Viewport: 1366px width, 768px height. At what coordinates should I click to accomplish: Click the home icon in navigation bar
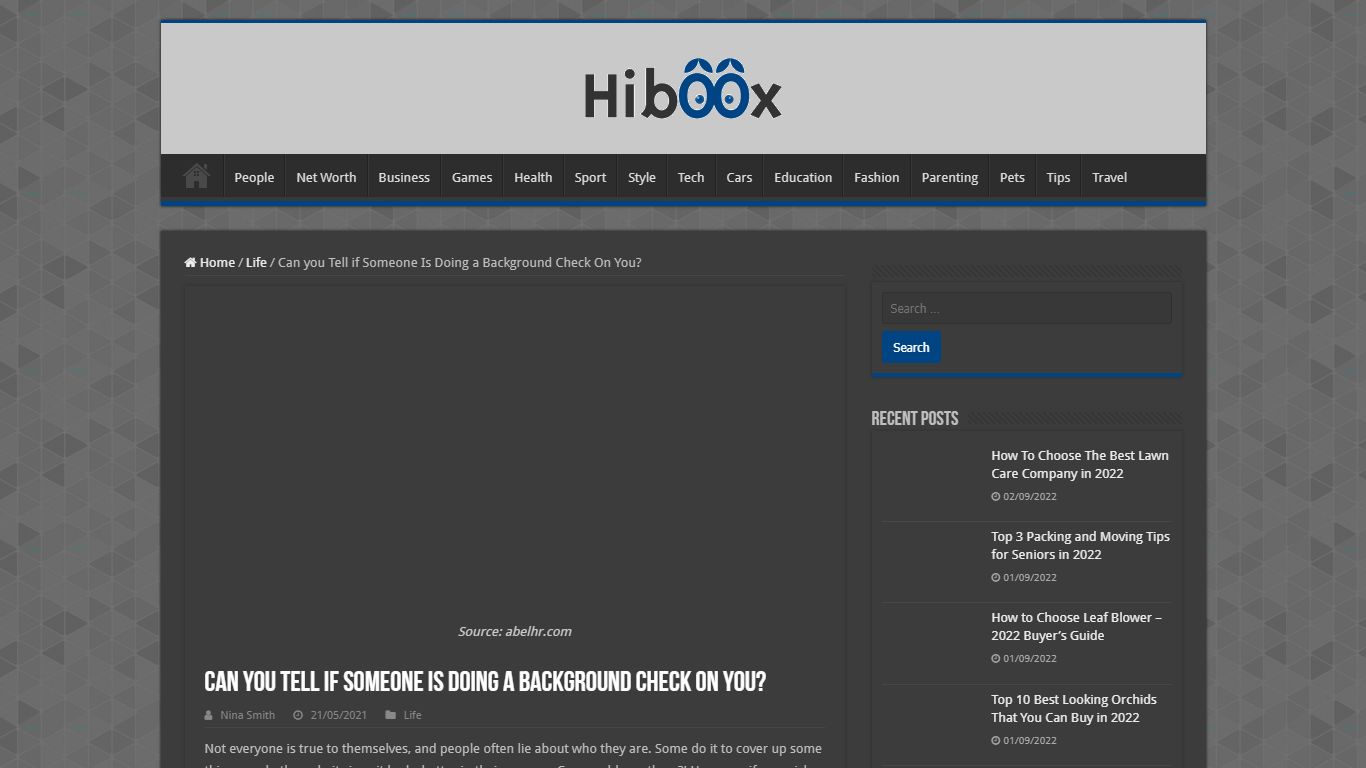coord(196,176)
